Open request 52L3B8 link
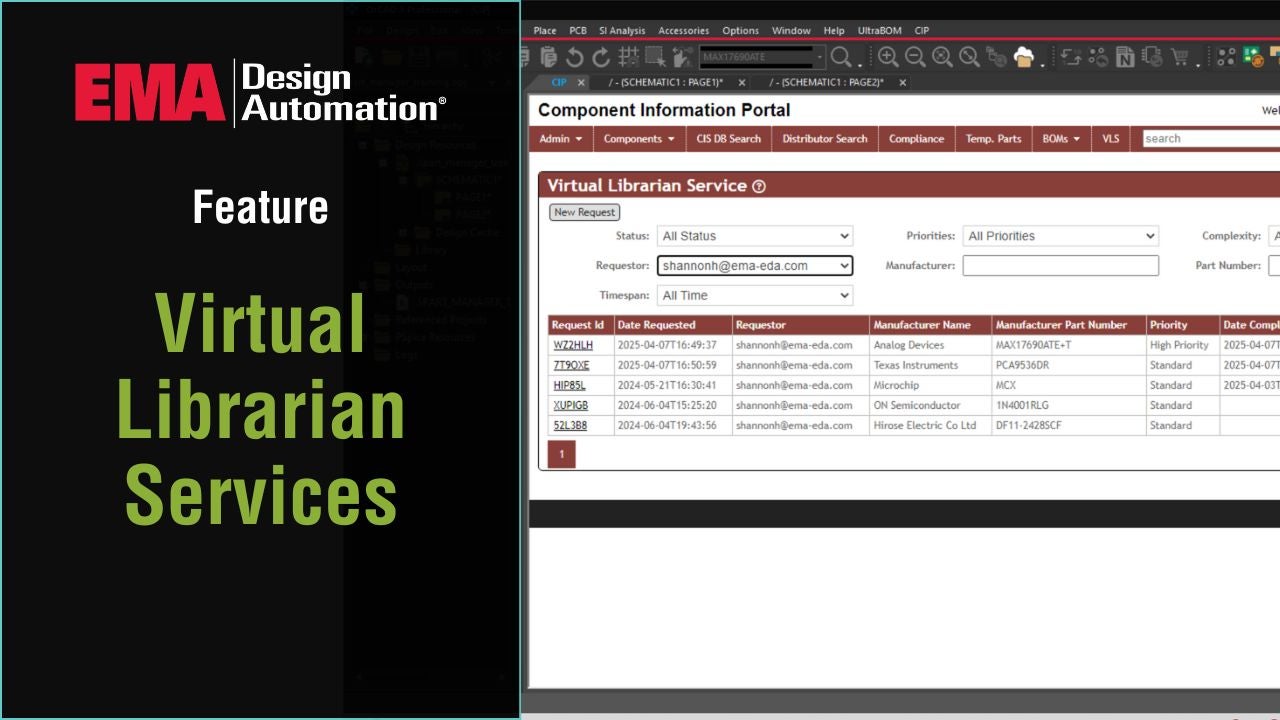Viewport: 1280px width, 720px height. [570, 425]
